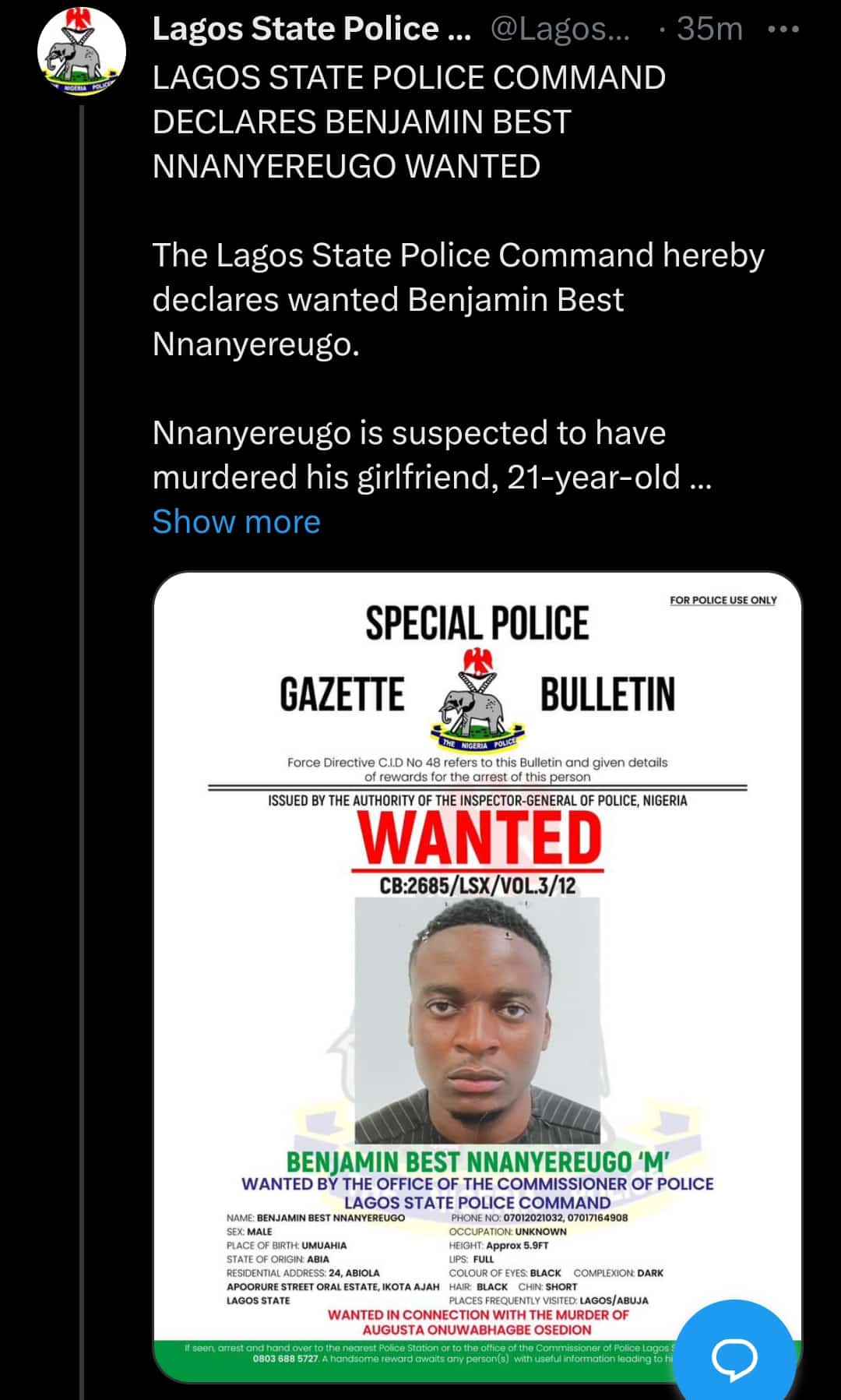Tap the "Lagos State Police" account name
This screenshot has width=841, height=1400.
pos(311,29)
